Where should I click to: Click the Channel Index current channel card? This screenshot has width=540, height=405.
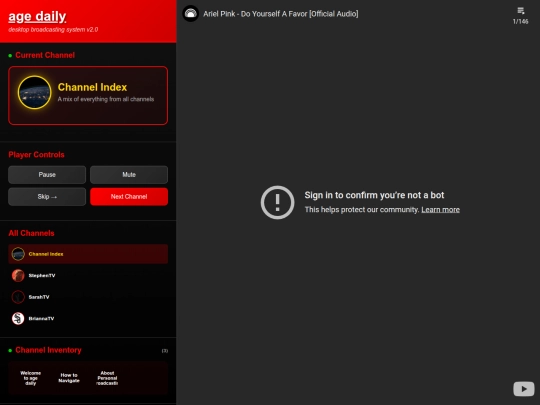coord(88,95)
